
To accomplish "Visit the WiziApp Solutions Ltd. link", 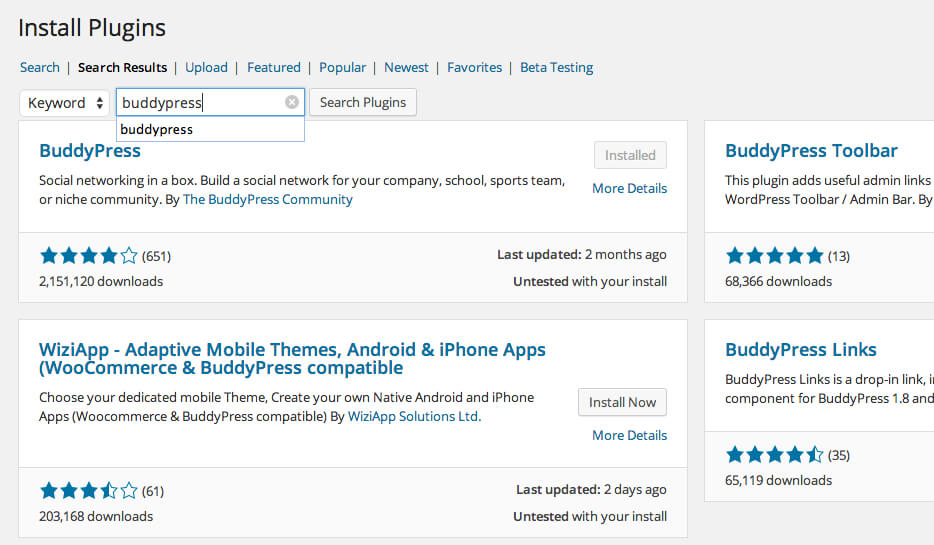I will point(414,416).
